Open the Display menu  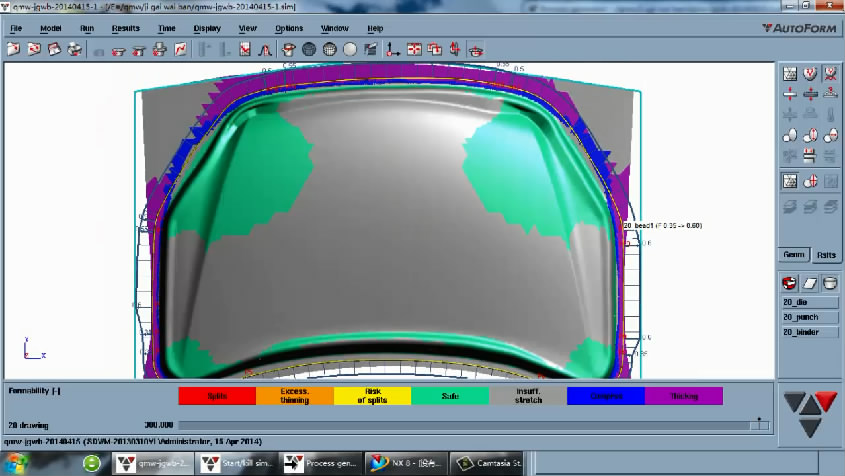[x=207, y=28]
